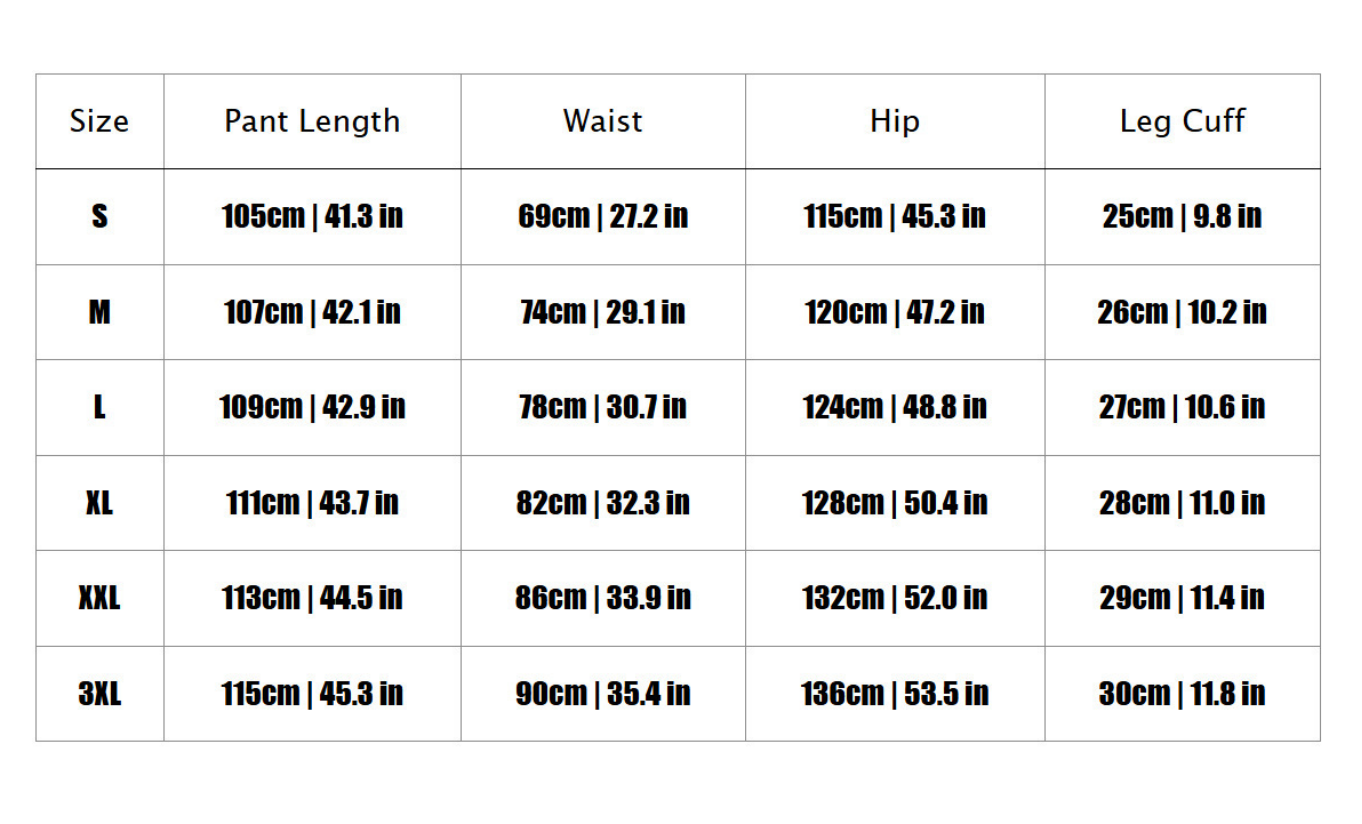Click the Size column header
This screenshot has height=824, width=1362.
99,121
